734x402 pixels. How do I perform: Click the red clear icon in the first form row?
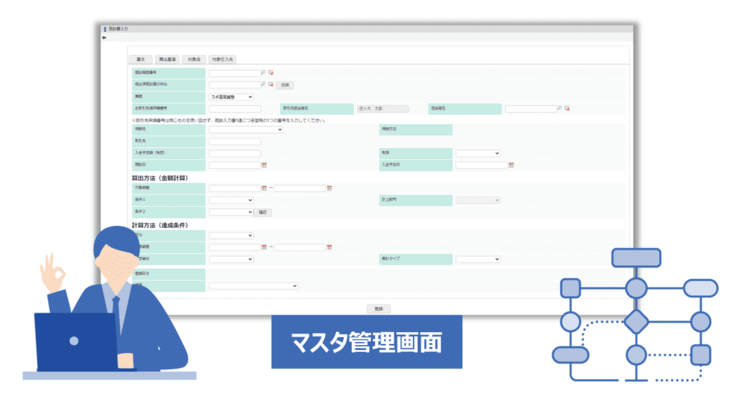pyautogui.click(x=270, y=73)
